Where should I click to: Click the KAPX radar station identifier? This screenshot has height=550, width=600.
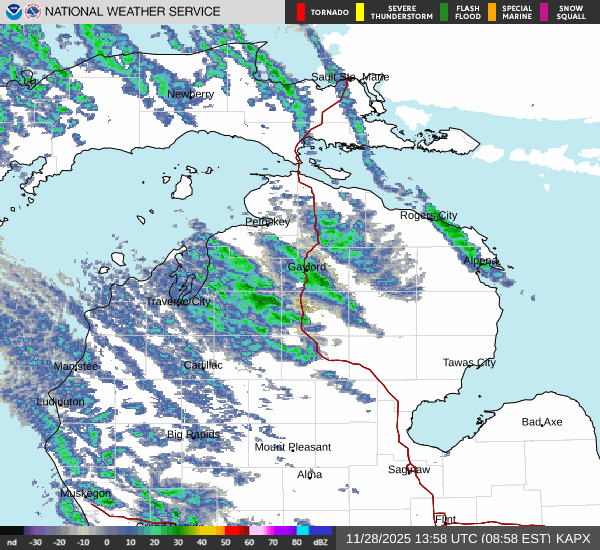point(574,538)
